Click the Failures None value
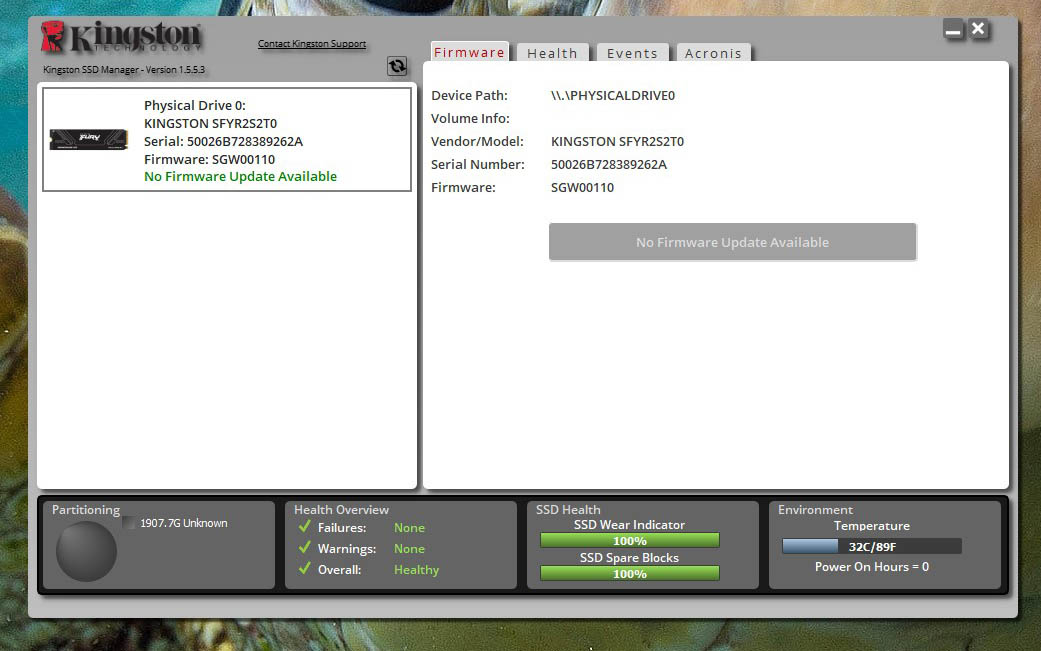 point(409,528)
